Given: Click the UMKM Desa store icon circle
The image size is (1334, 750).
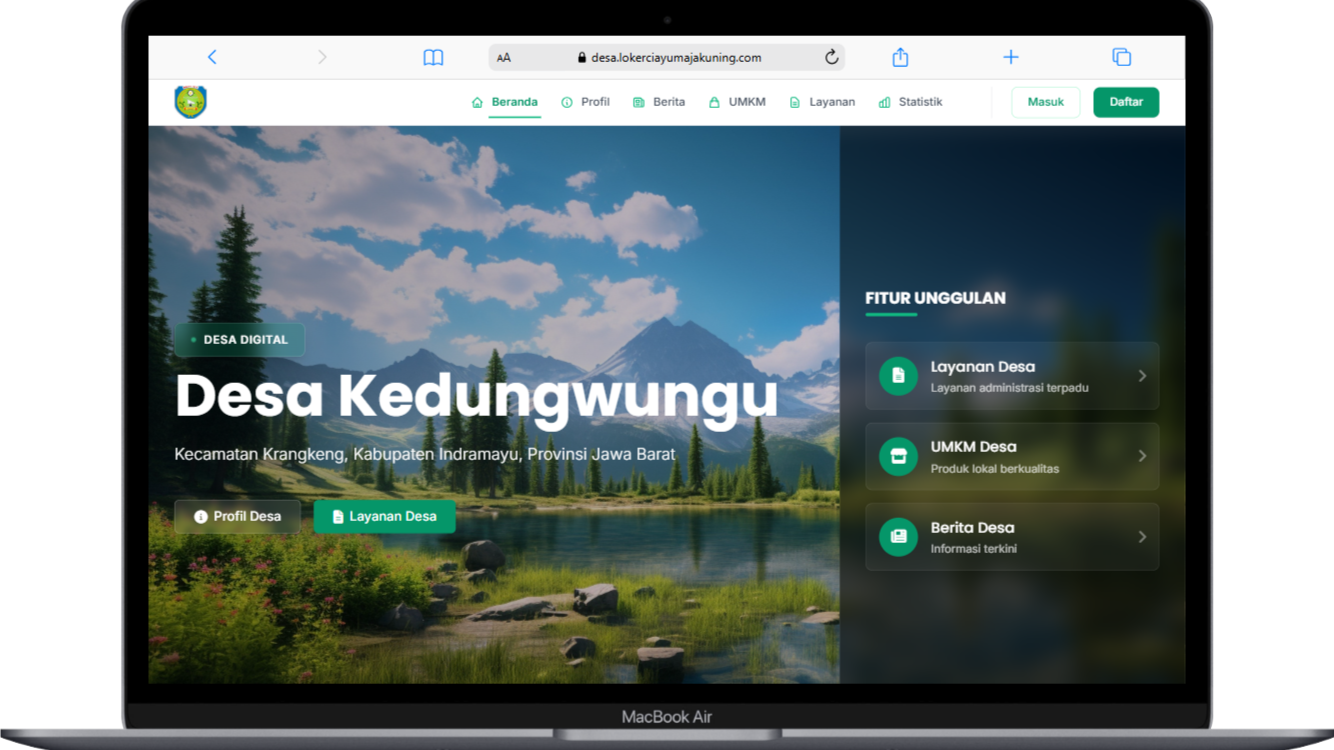Looking at the screenshot, I should click(x=898, y=456).
